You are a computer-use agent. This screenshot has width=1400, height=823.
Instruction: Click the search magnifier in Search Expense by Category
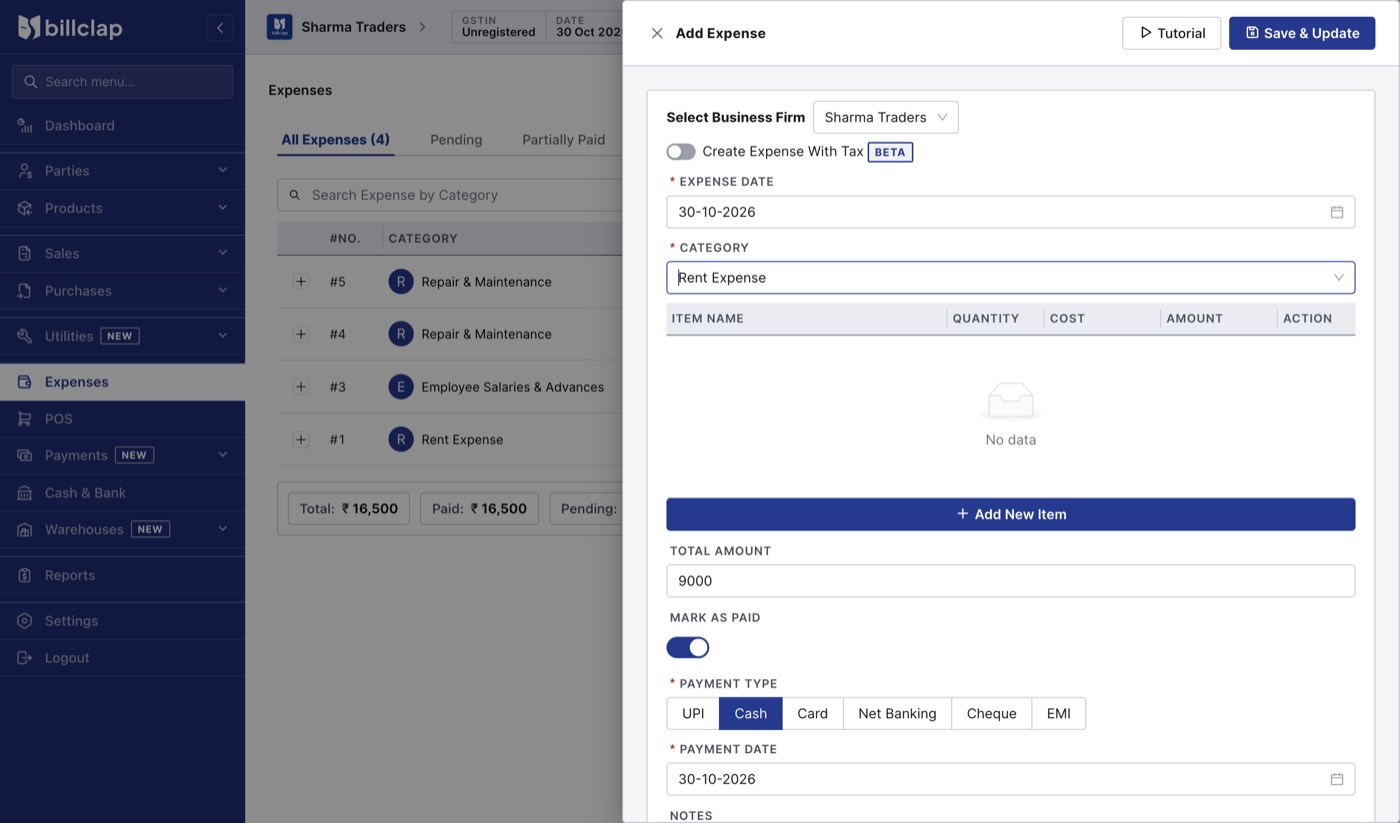pos(295,195)
